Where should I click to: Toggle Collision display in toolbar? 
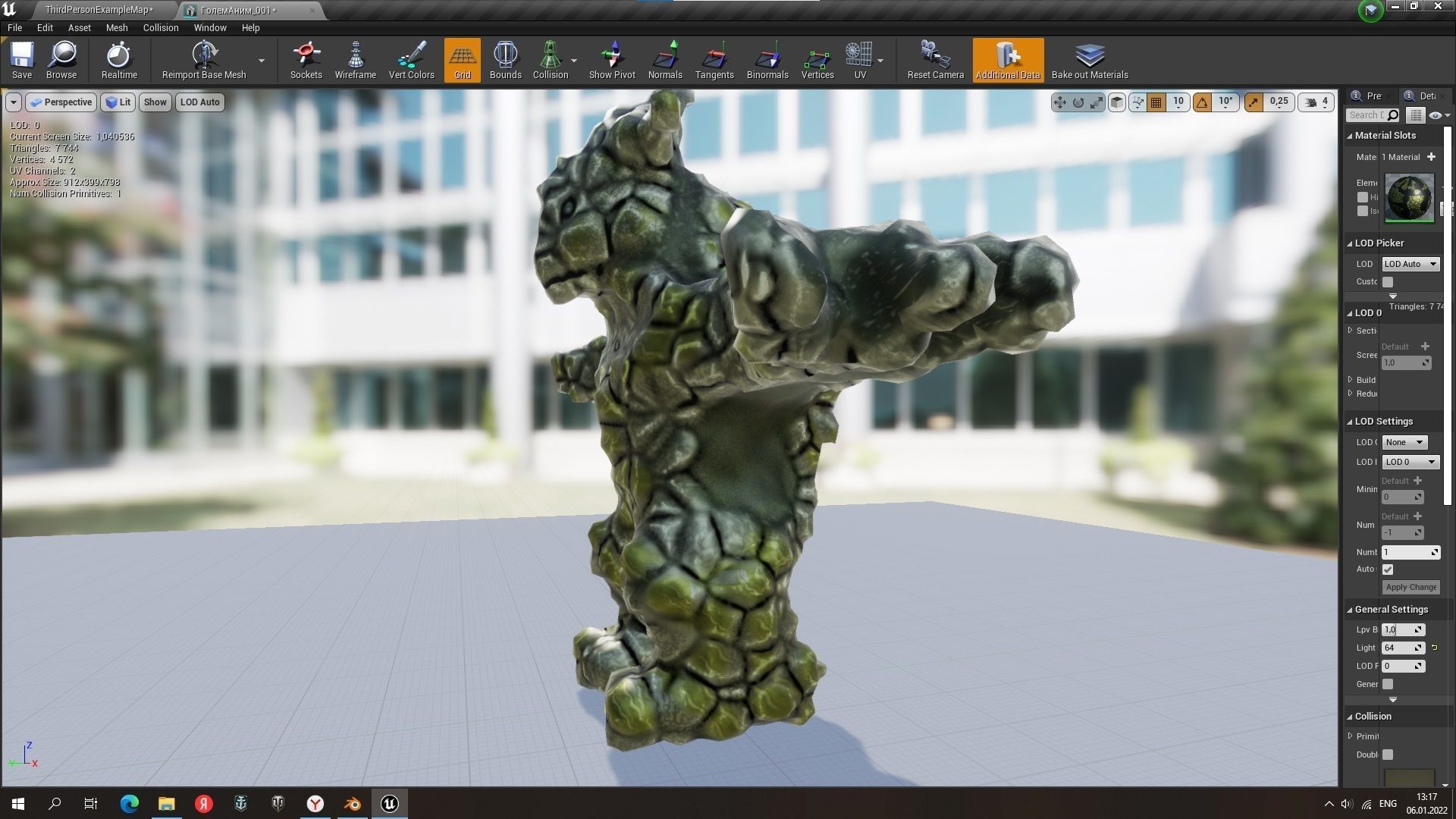point(551,60)
